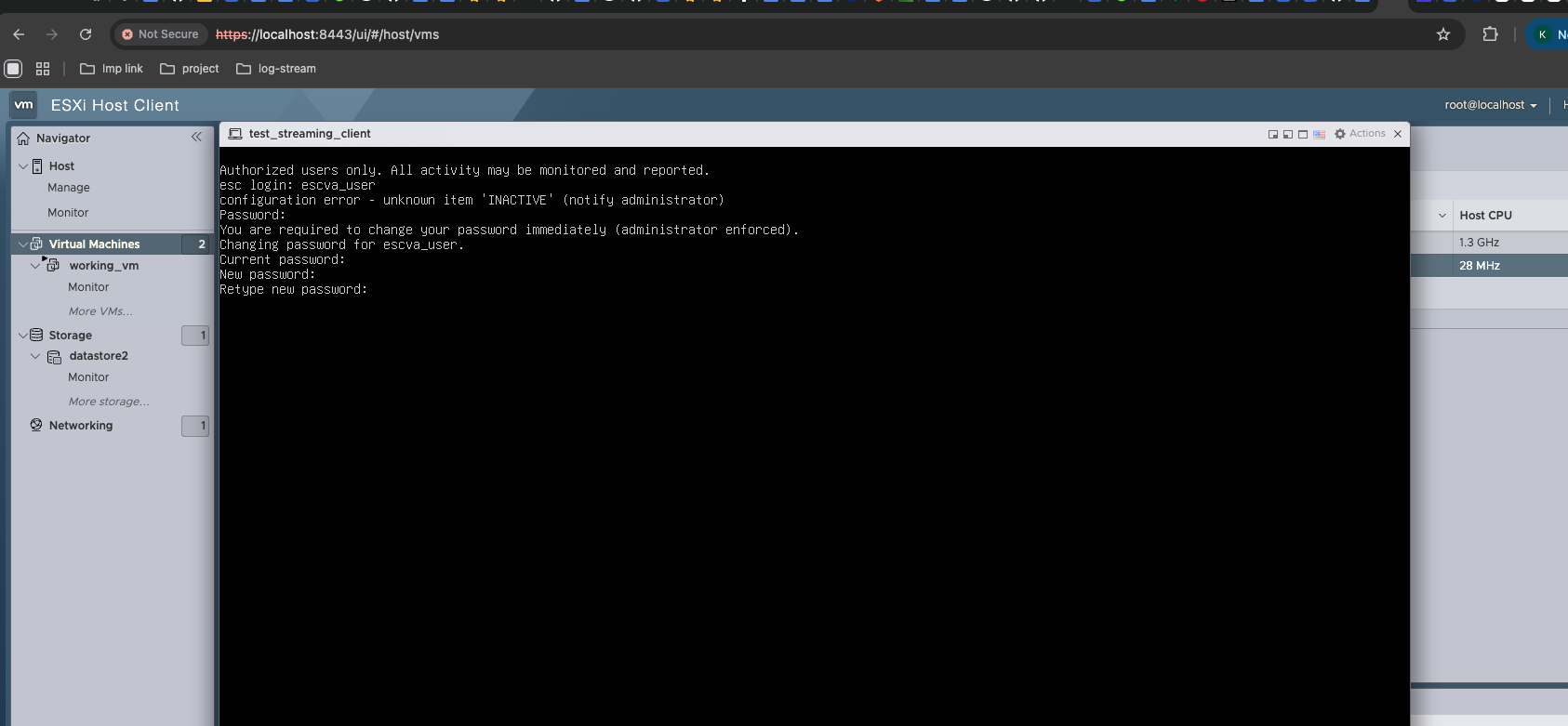Screen dimensions: 1568x726
Task: Open the console keyboard layout flag icon
Action: (1319, 134)
